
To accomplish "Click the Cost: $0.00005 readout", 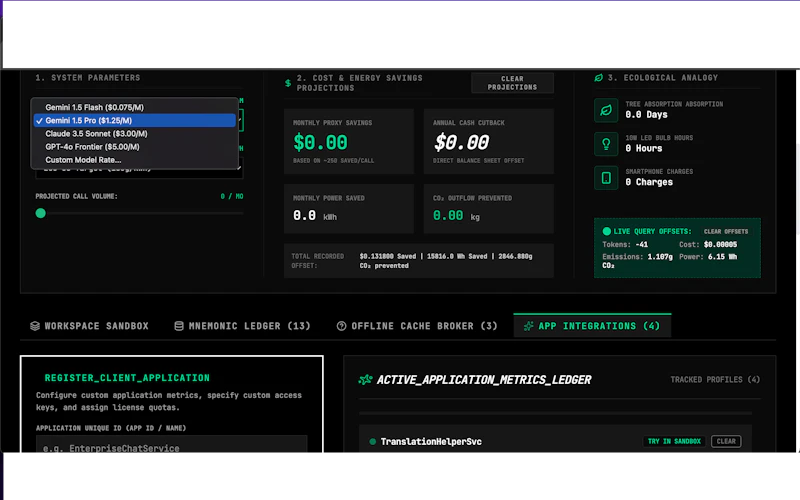I will pyautogui.click(x=708, y=244).
